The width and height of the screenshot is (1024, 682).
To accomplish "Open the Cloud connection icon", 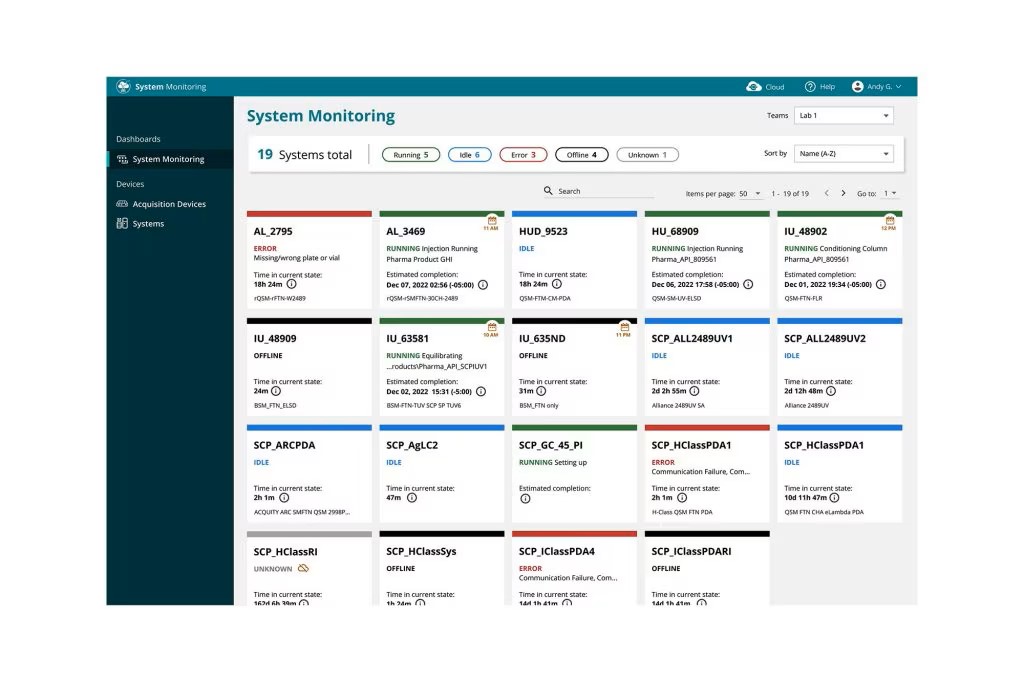I will (x=754, y=86).
